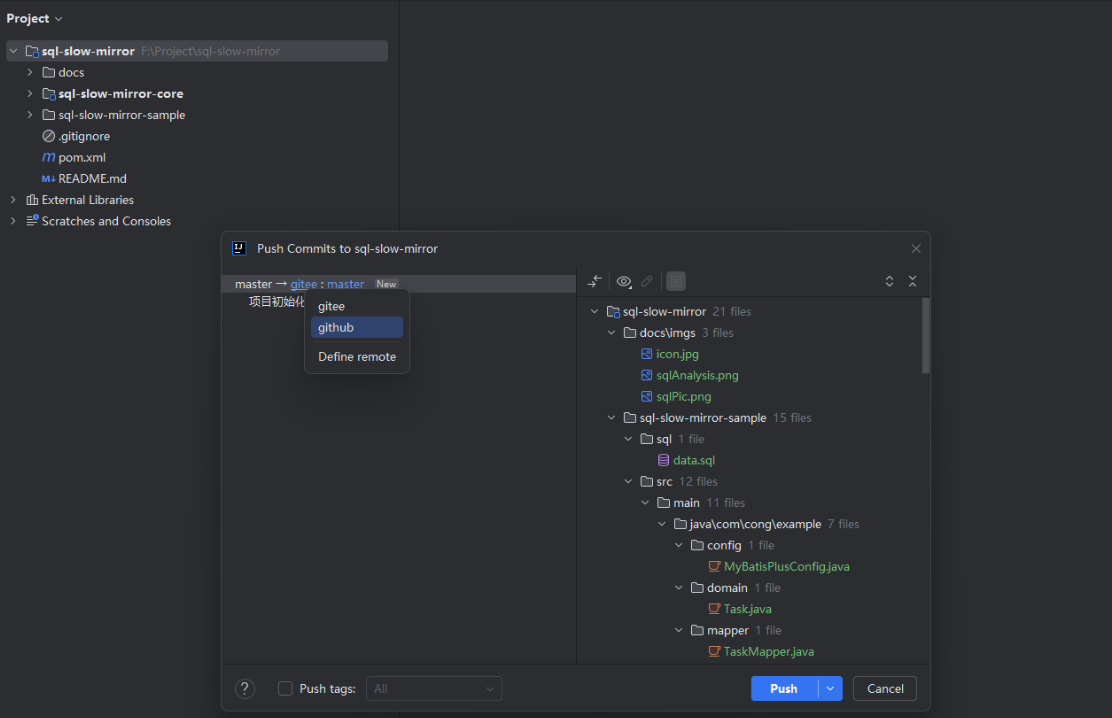
Task: Expand all files in the push tree
Action: click(889, 281)
